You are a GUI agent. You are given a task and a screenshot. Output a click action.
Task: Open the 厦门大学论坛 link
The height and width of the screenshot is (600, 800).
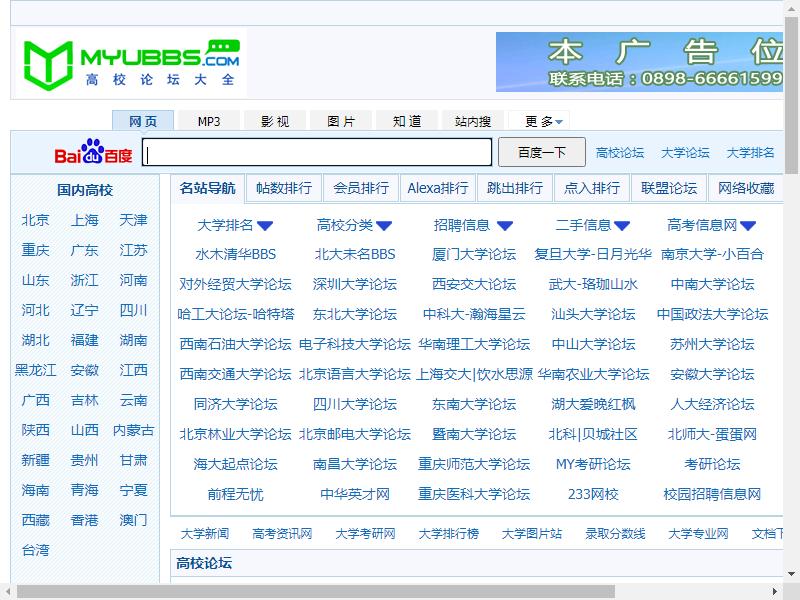click(x=474, y=254)
